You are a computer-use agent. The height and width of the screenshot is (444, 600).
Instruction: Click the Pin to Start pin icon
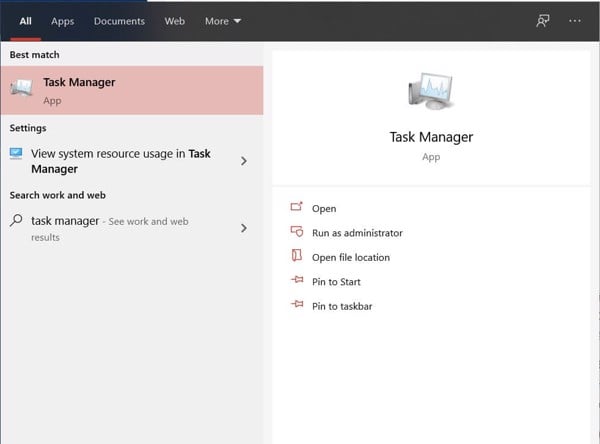pyautogui.click(x=297, y=280)
